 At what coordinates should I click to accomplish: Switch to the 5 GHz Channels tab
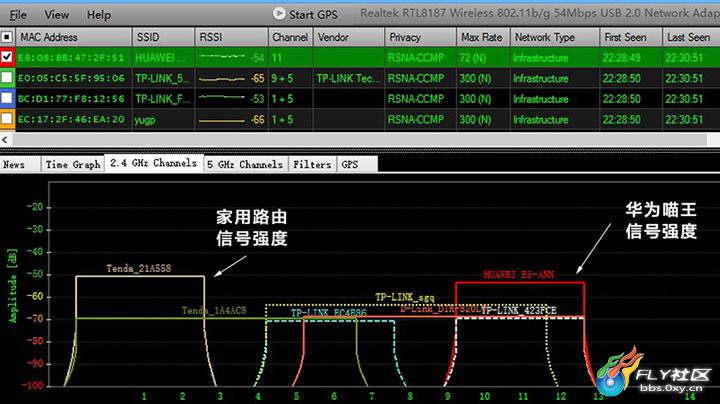245,164
